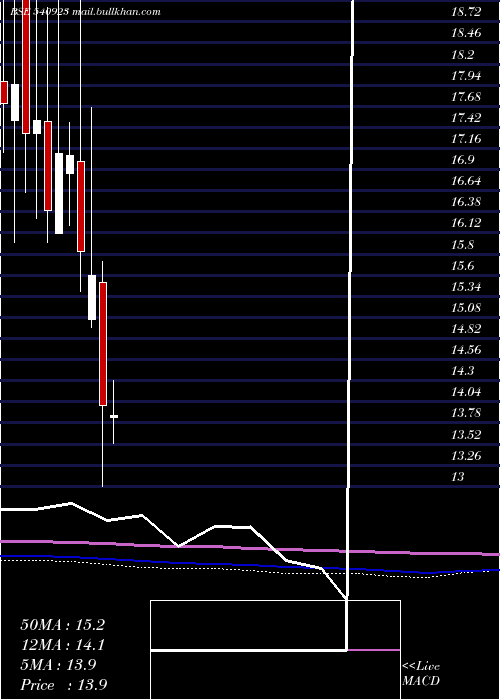Click the 14.04 price level label
Image resolution: width=500 pixels, height=700 pixels.
click(x=466, y=392)
